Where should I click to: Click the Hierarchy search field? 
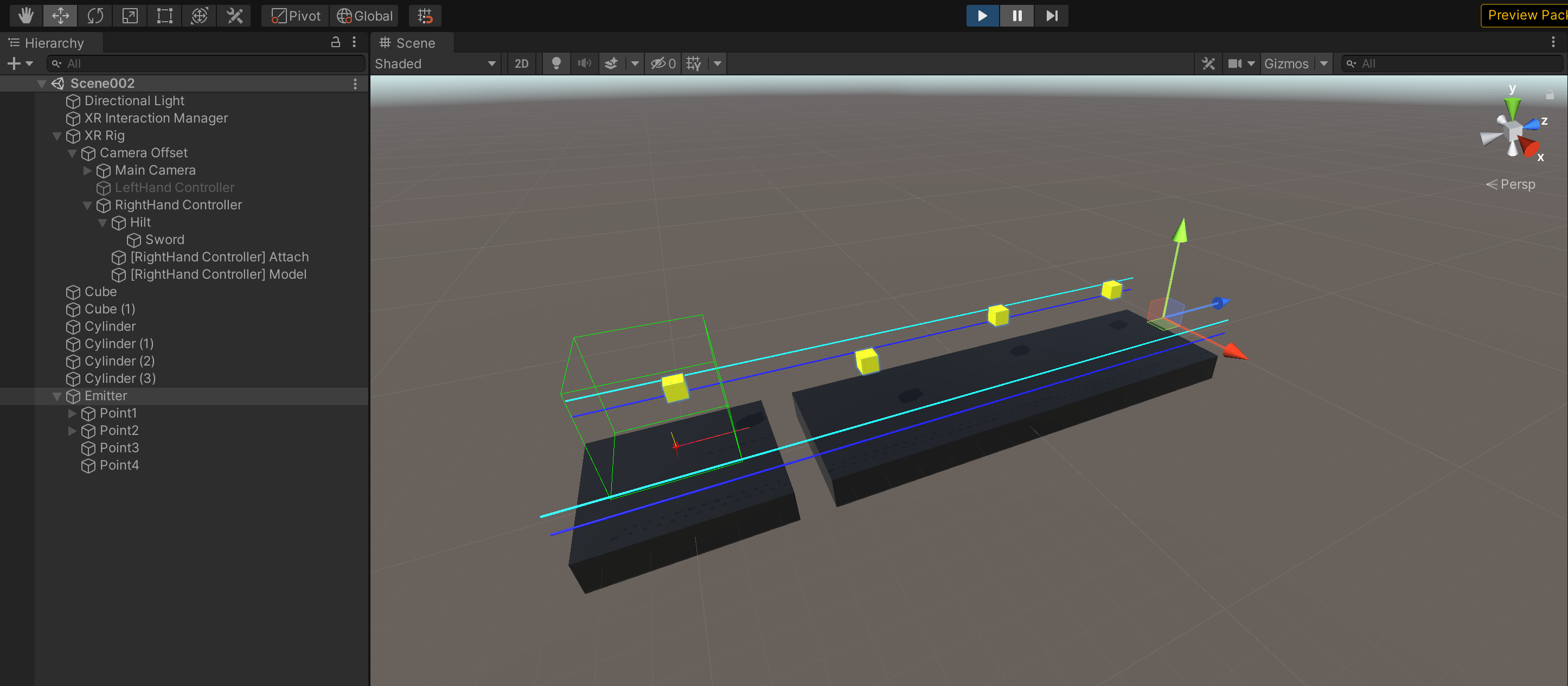(207, 63)
